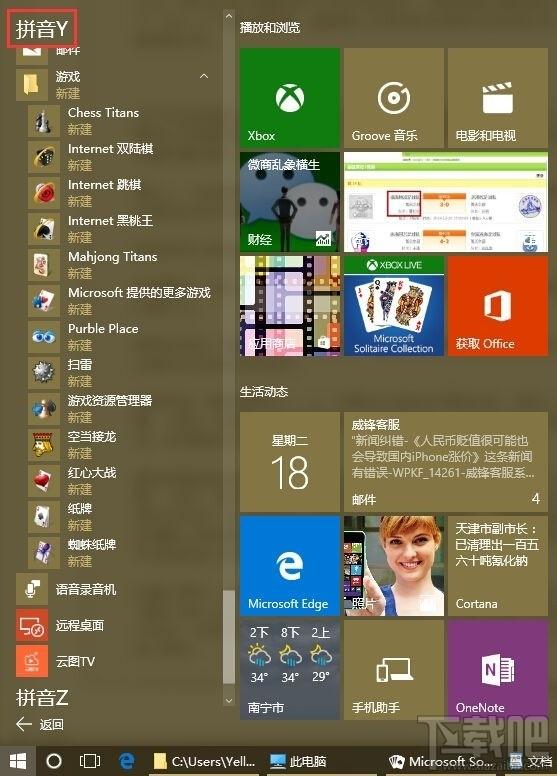This screenshot has height=776, width=557.
Task: Open Internet 黑桃王 game icon
Action: tap(44, 229)
